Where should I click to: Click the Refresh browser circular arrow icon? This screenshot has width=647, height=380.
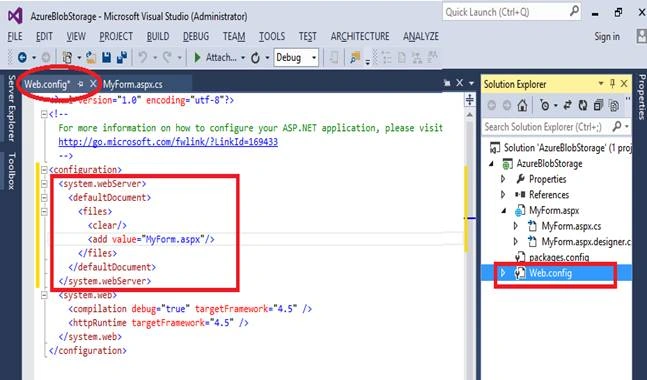tap(255, 58)
